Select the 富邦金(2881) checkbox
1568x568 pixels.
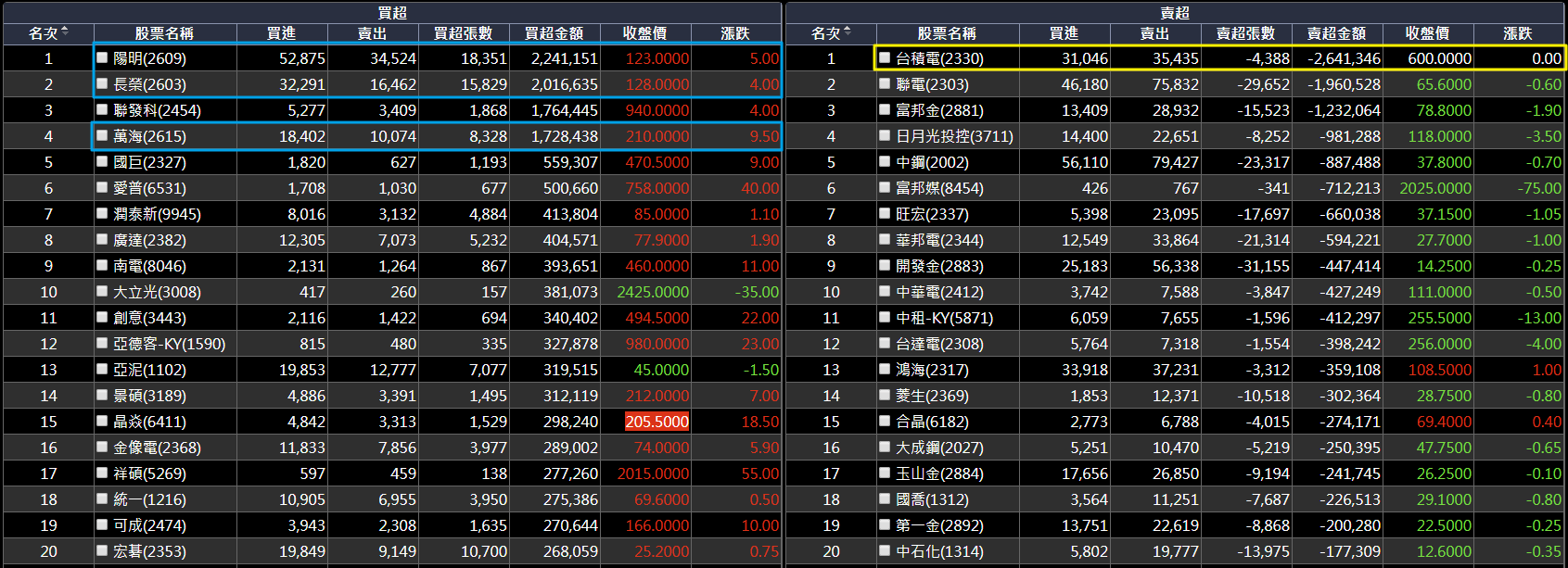[x=886, y=109]
